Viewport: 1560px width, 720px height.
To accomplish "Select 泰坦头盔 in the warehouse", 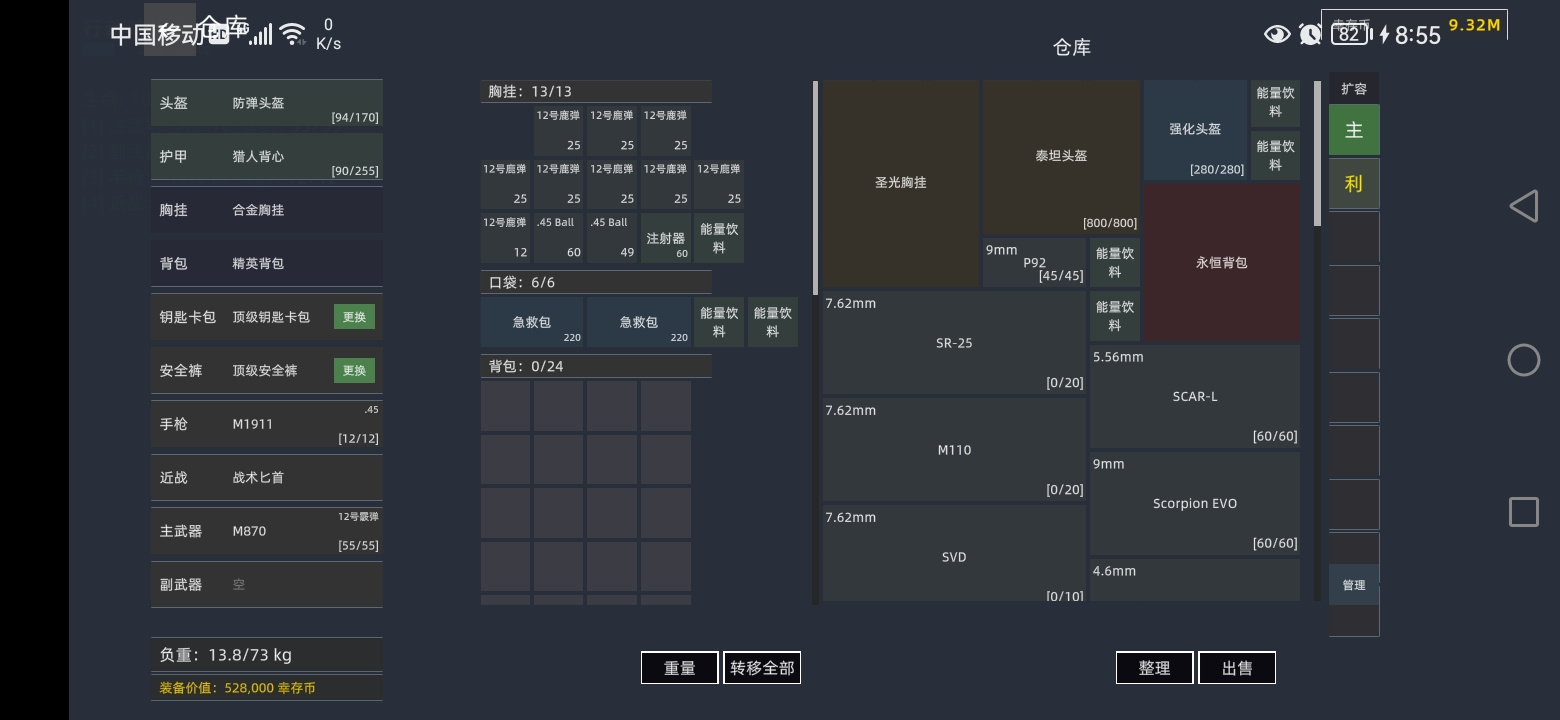I will pyautogui.click(x=1061, y=156).
